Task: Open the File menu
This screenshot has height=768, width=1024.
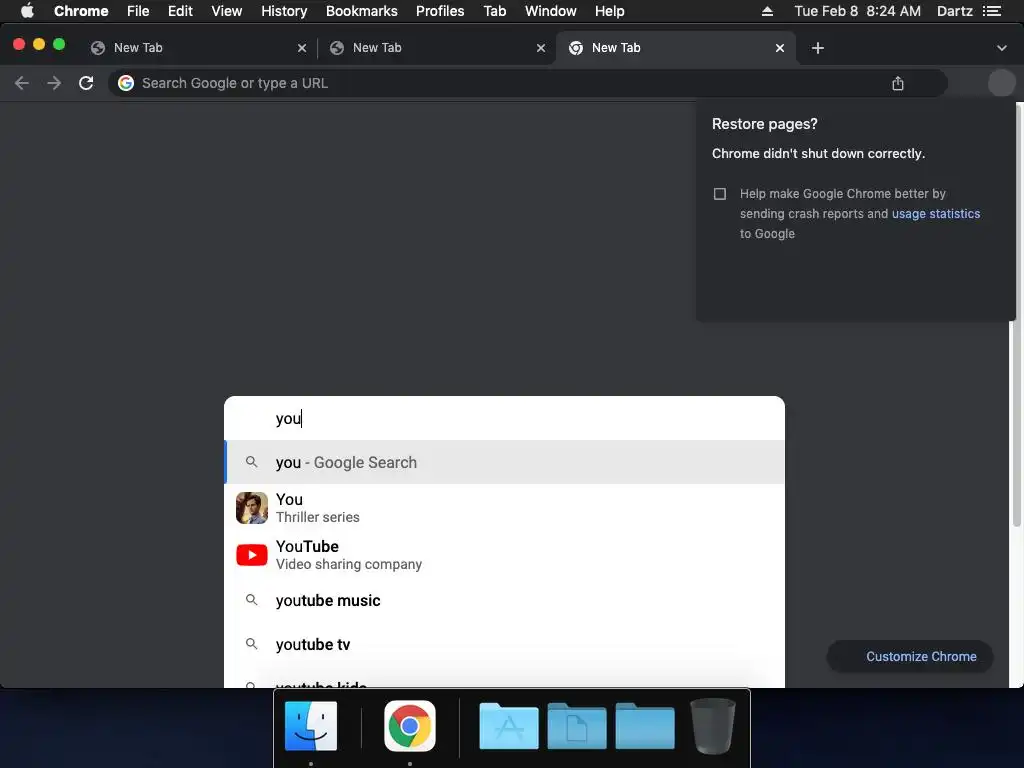Action: [138, 11]
